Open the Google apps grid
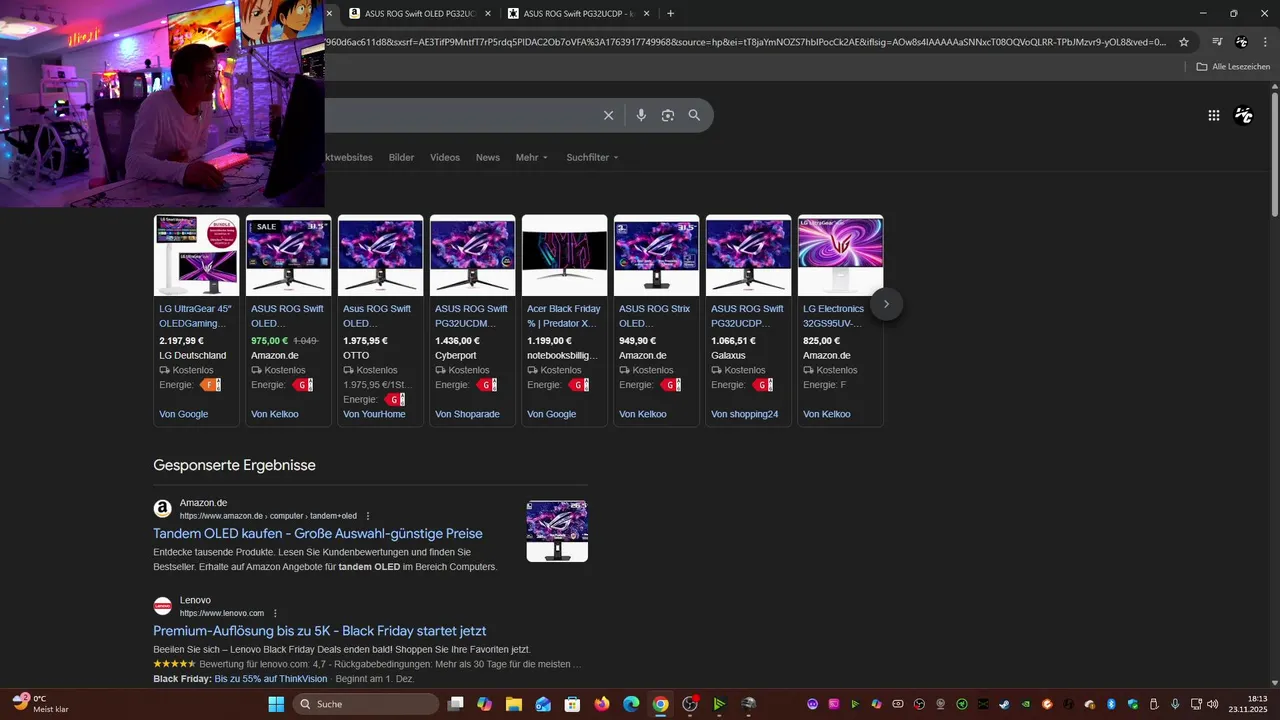 coord(1214,115)
